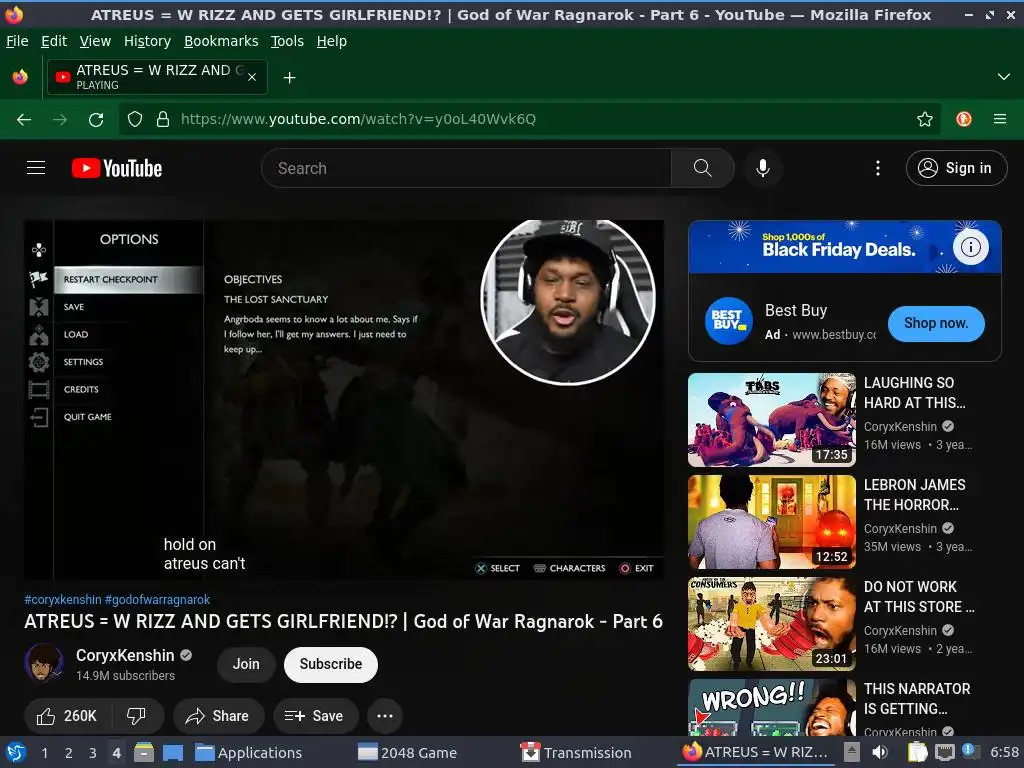Open more actions ellipsis below video
This screenshot has width=1024, height=768.
(385, 716)
